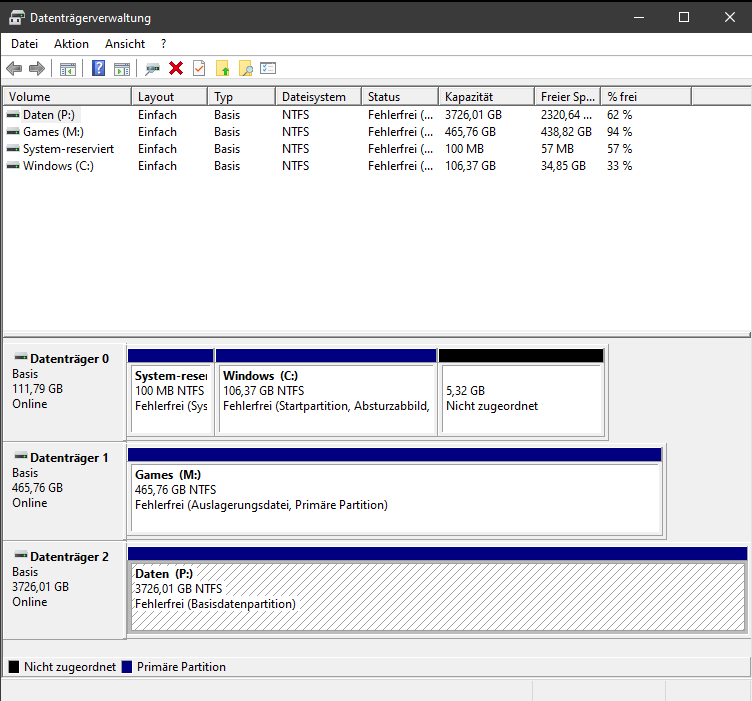Open the ? help menu

tap(164, 44)
